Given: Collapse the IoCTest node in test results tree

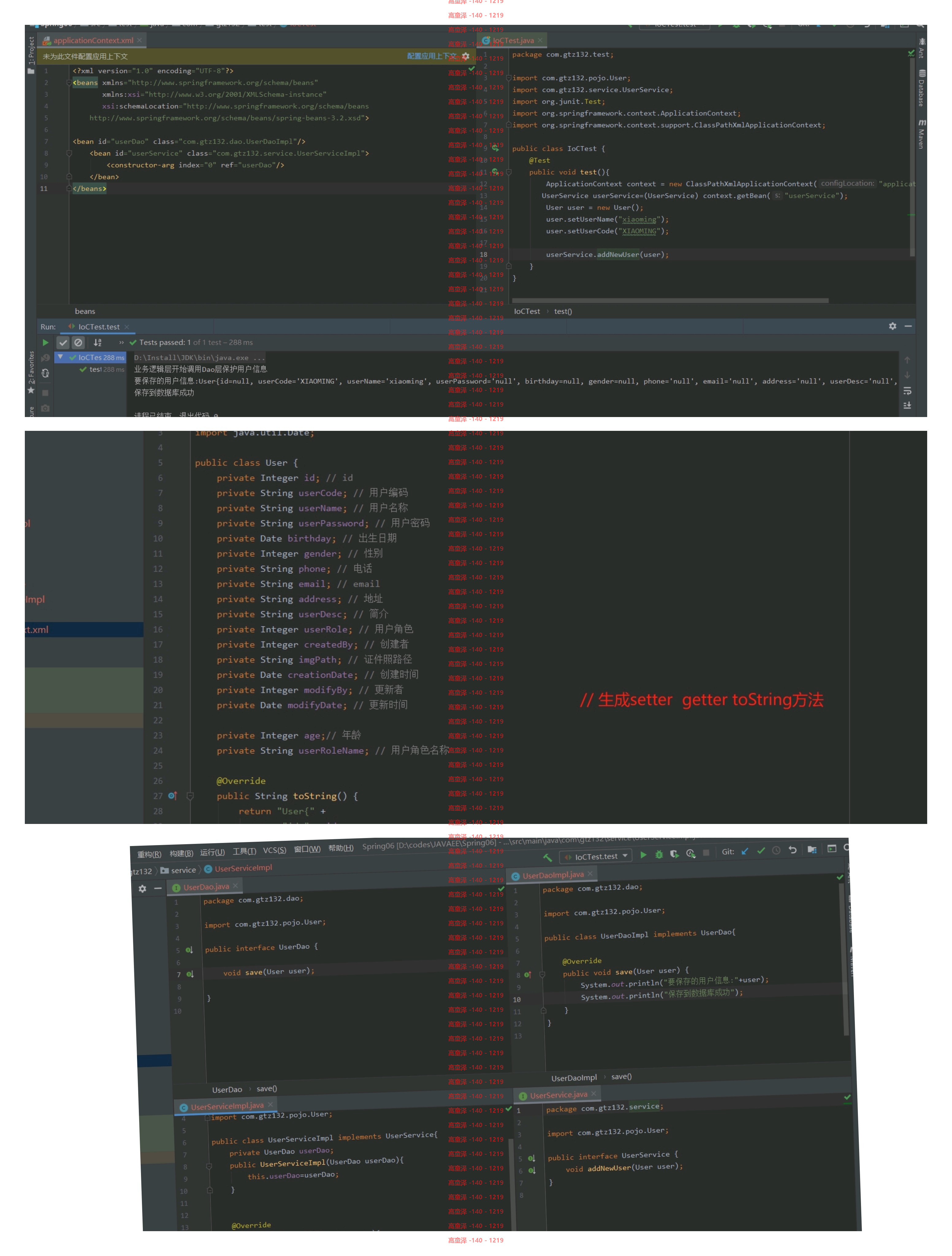Looking at the screenshot, I should (x=60, y=357).
